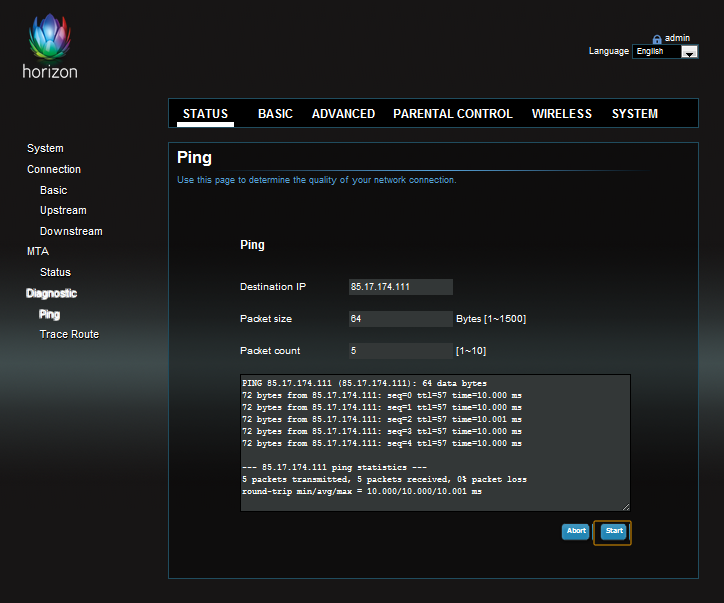Image resolution: width=724 pixels, height=603 pixels.
Task: Click the page description text under the Ping title
Action: [x=317, y=180]
